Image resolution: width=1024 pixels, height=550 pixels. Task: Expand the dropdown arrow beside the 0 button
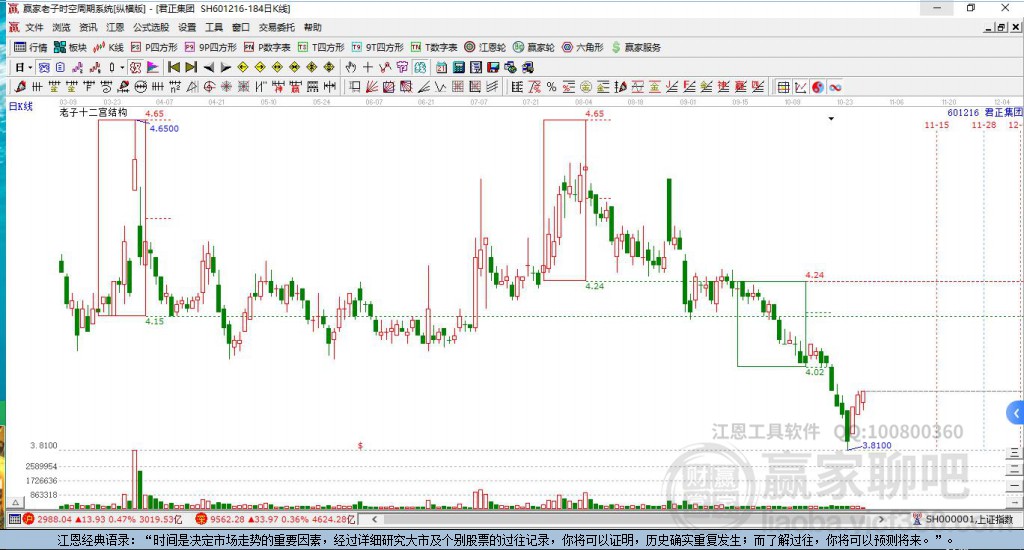(x=122, y=67)
